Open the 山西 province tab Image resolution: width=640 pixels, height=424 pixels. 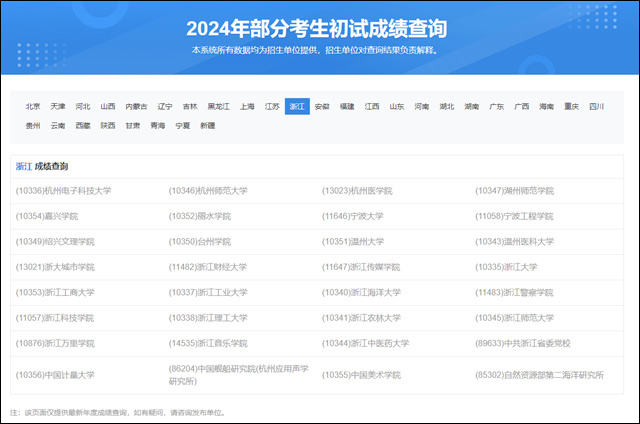(x=108, y=107)
